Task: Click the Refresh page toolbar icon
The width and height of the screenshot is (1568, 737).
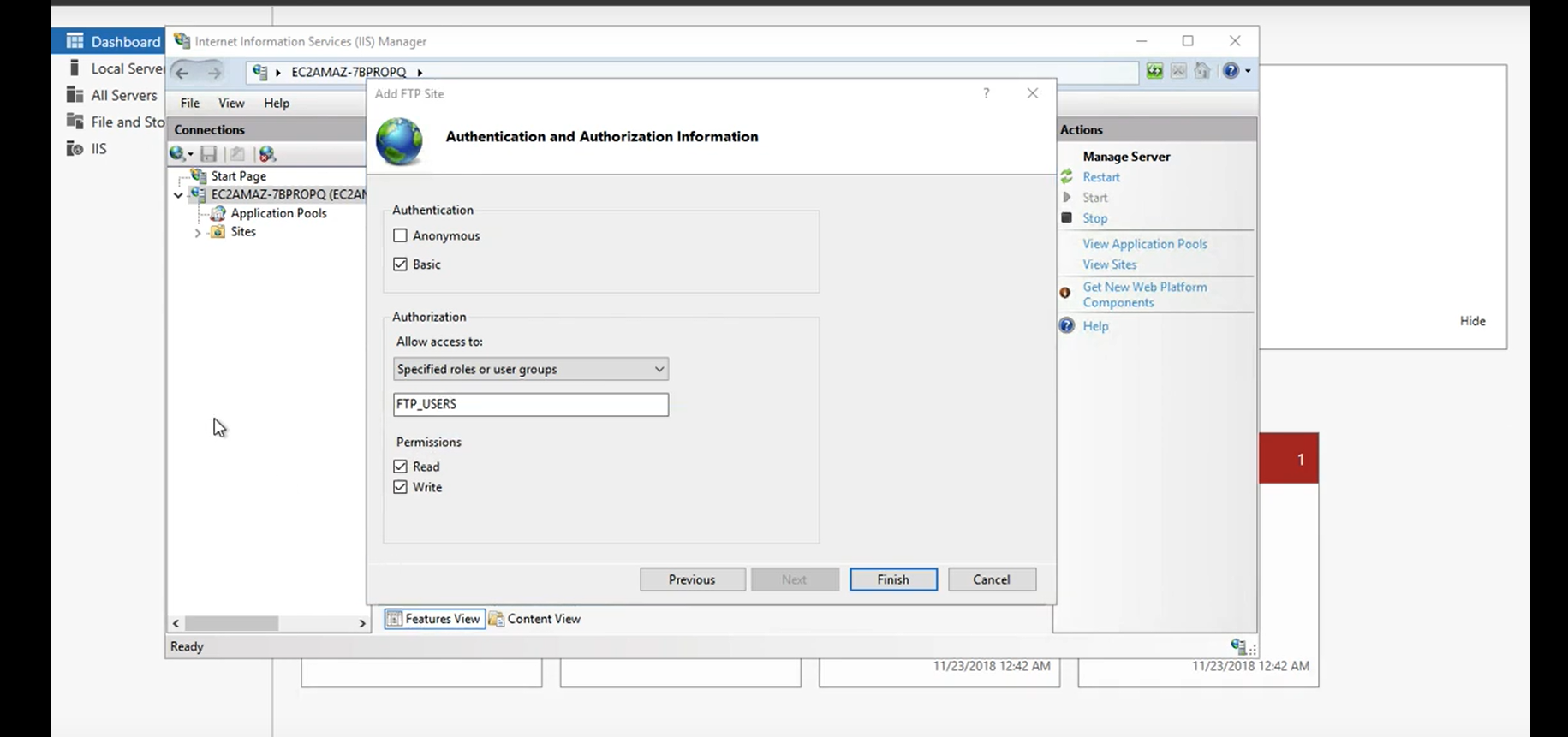Action: click(x=1154, y=71)
